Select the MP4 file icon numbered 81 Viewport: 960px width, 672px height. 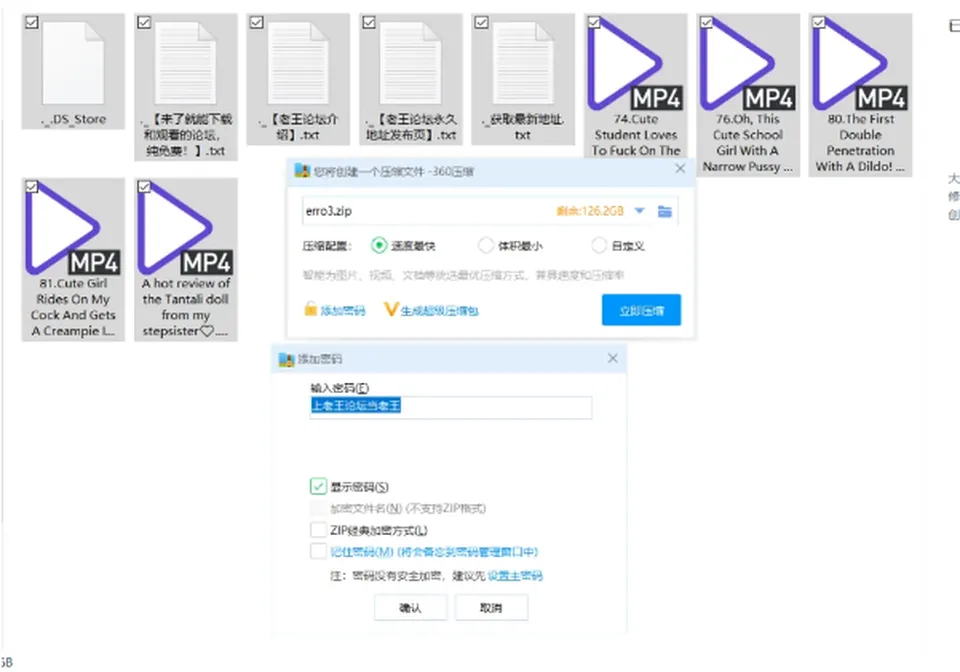point(73,228)
